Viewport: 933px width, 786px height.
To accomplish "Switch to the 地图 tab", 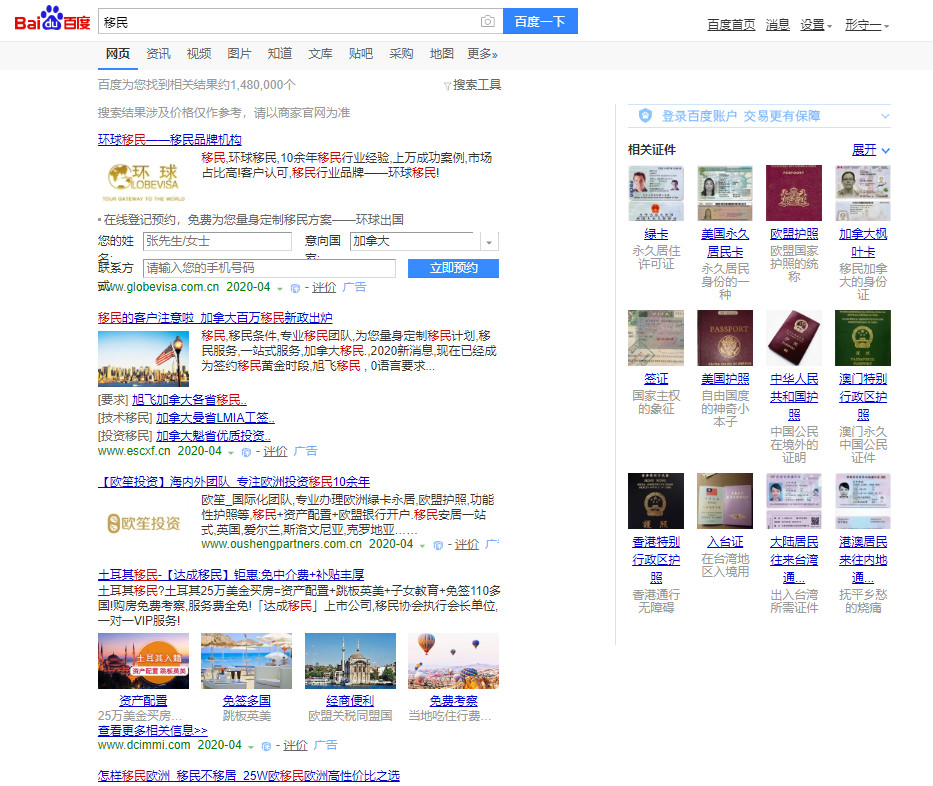I will pyautogui.click(x=442, y=54).
